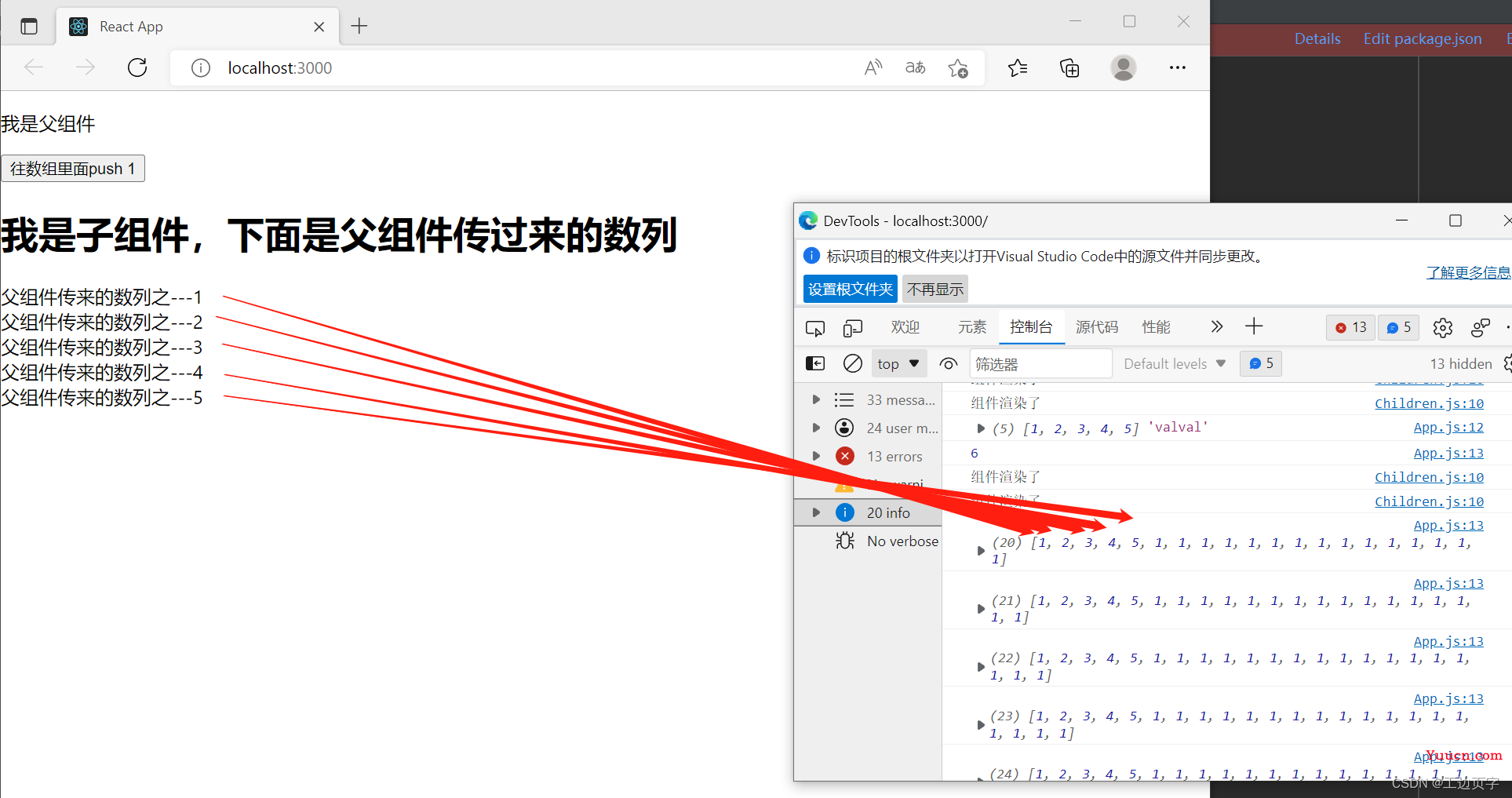The width and height of the screenshot is (1512, 798).
Task: Show more DevTools tabs chevron
Action: click(x=1216, y=326)
